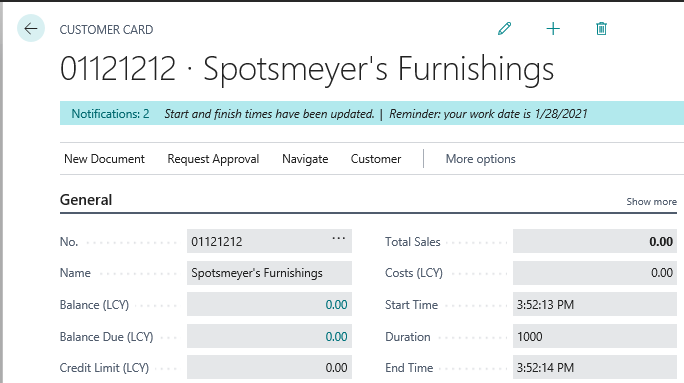Collapse the General section header

click(86, 200)
